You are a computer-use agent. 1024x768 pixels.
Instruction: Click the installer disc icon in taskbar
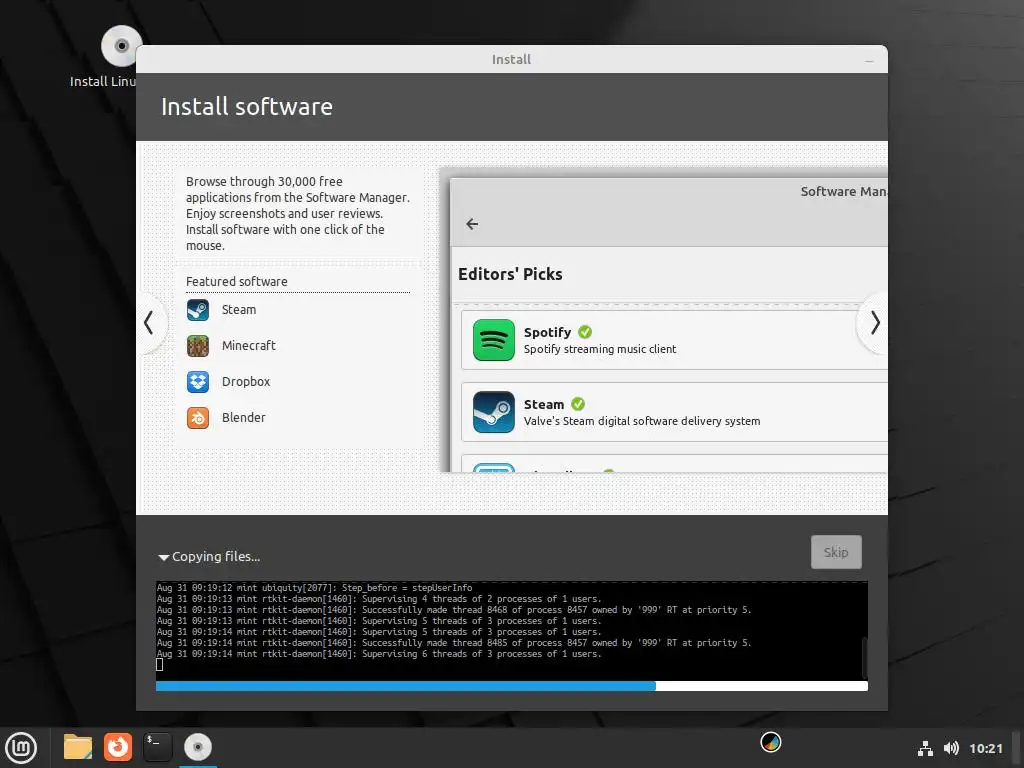click(x=198, y=747)
